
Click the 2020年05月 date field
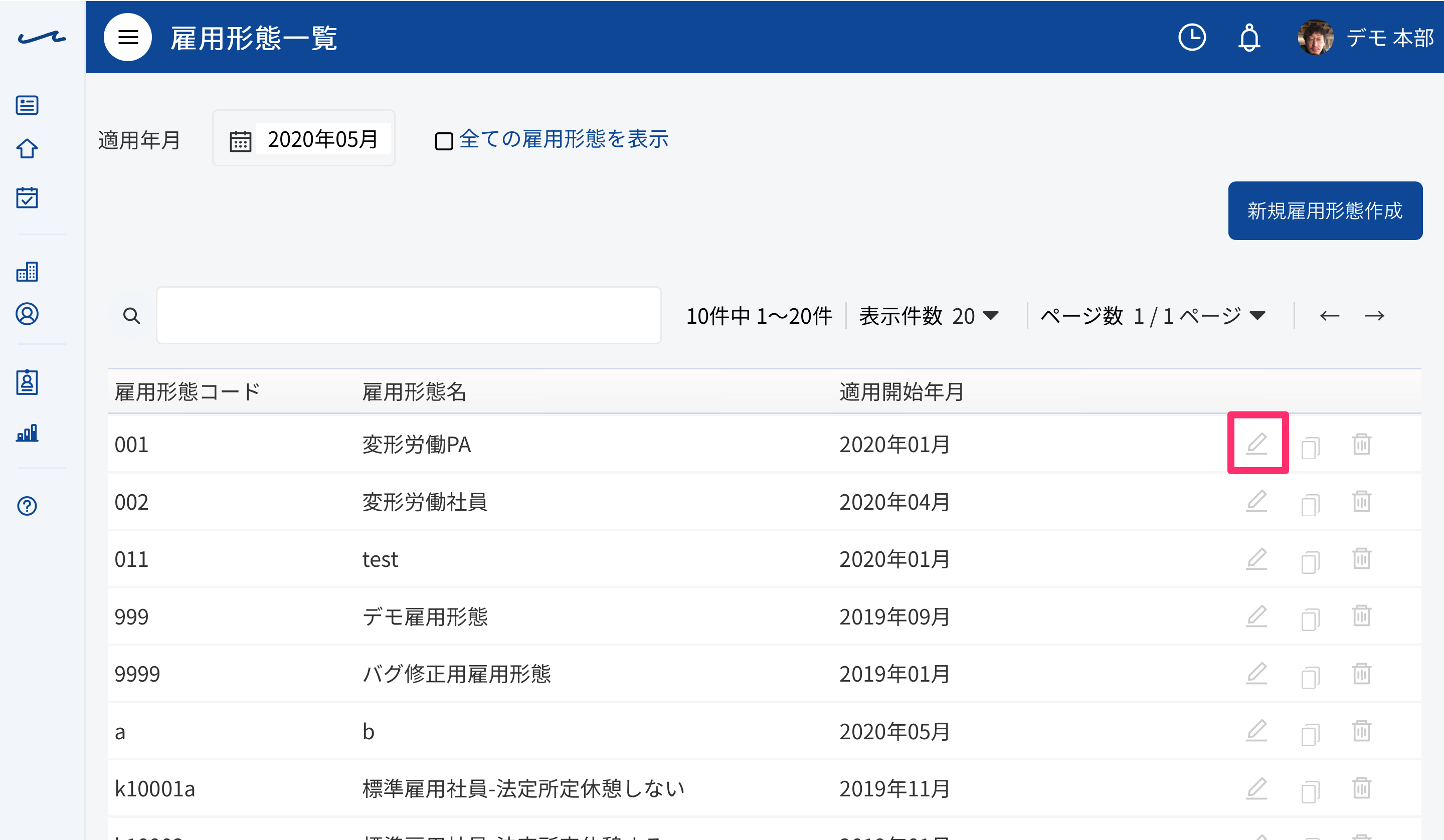coord(322,139)
